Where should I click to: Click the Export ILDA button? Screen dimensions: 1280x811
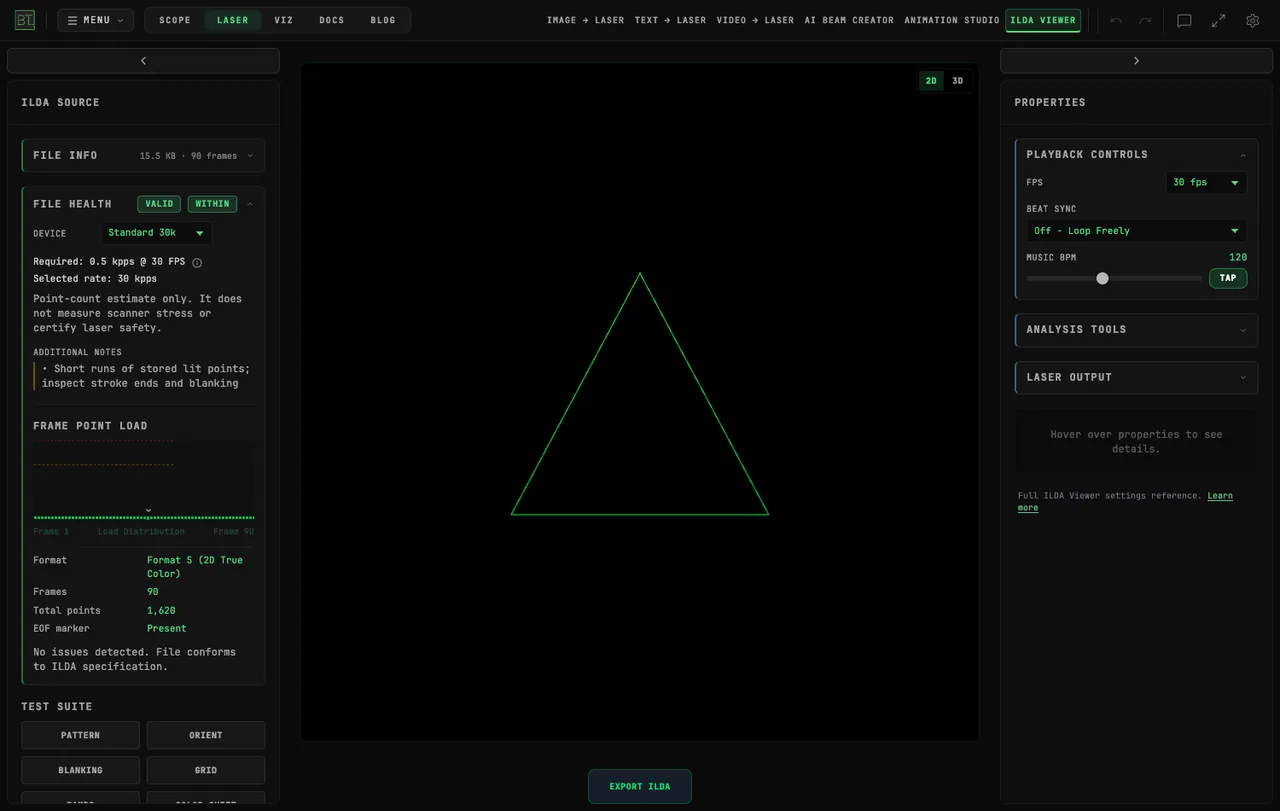click(x=640, y=786)
